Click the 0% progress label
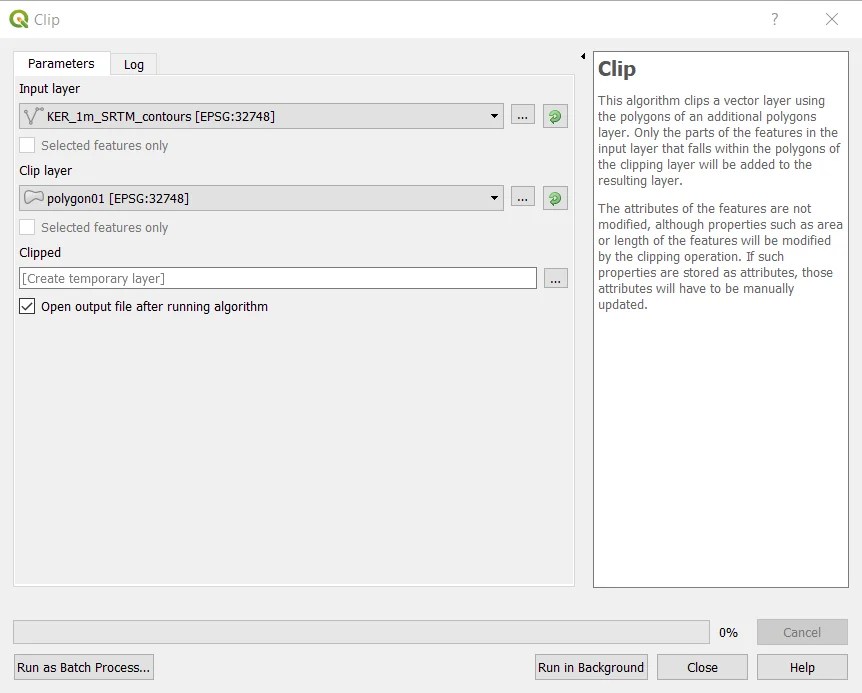This screenshot has height=693, width=862. (x=728, y=633)
